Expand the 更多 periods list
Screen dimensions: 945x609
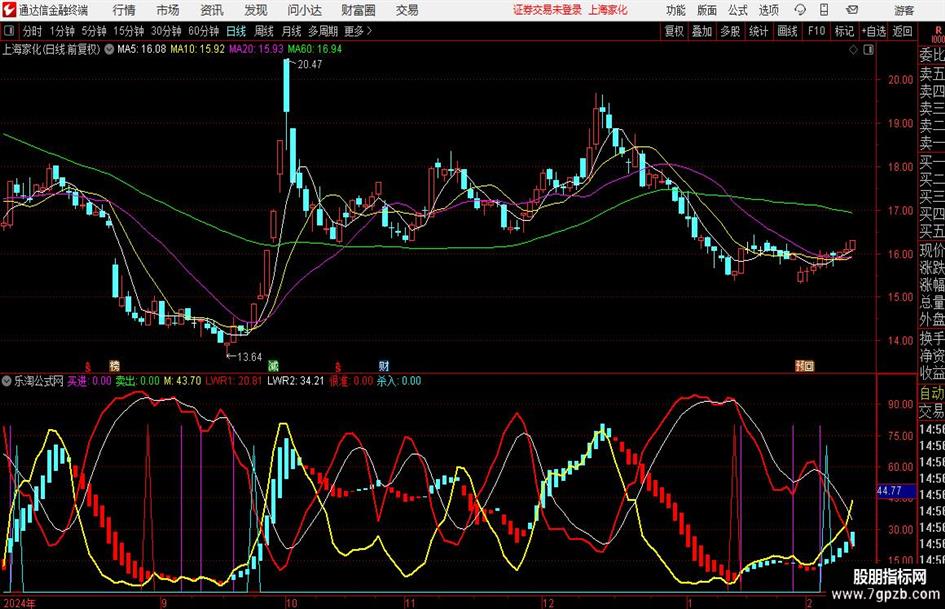click(358, 31)
